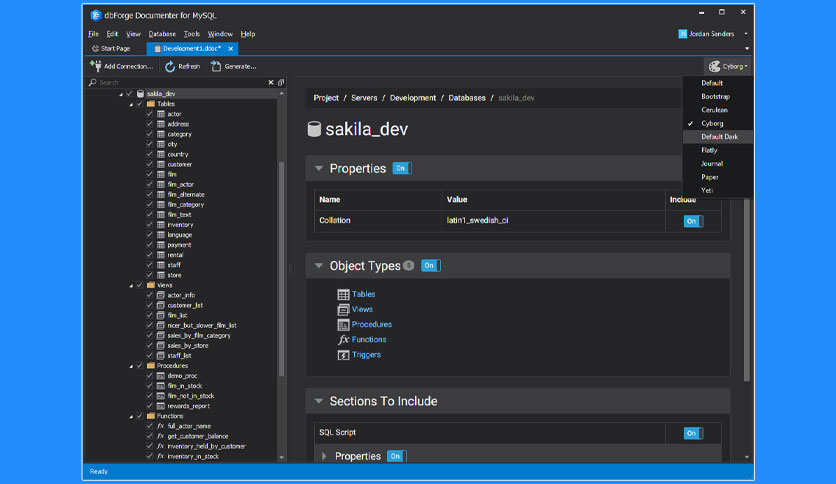Click the Tables folder icon
The image size is (836, 484).
[x=151, y=103]
